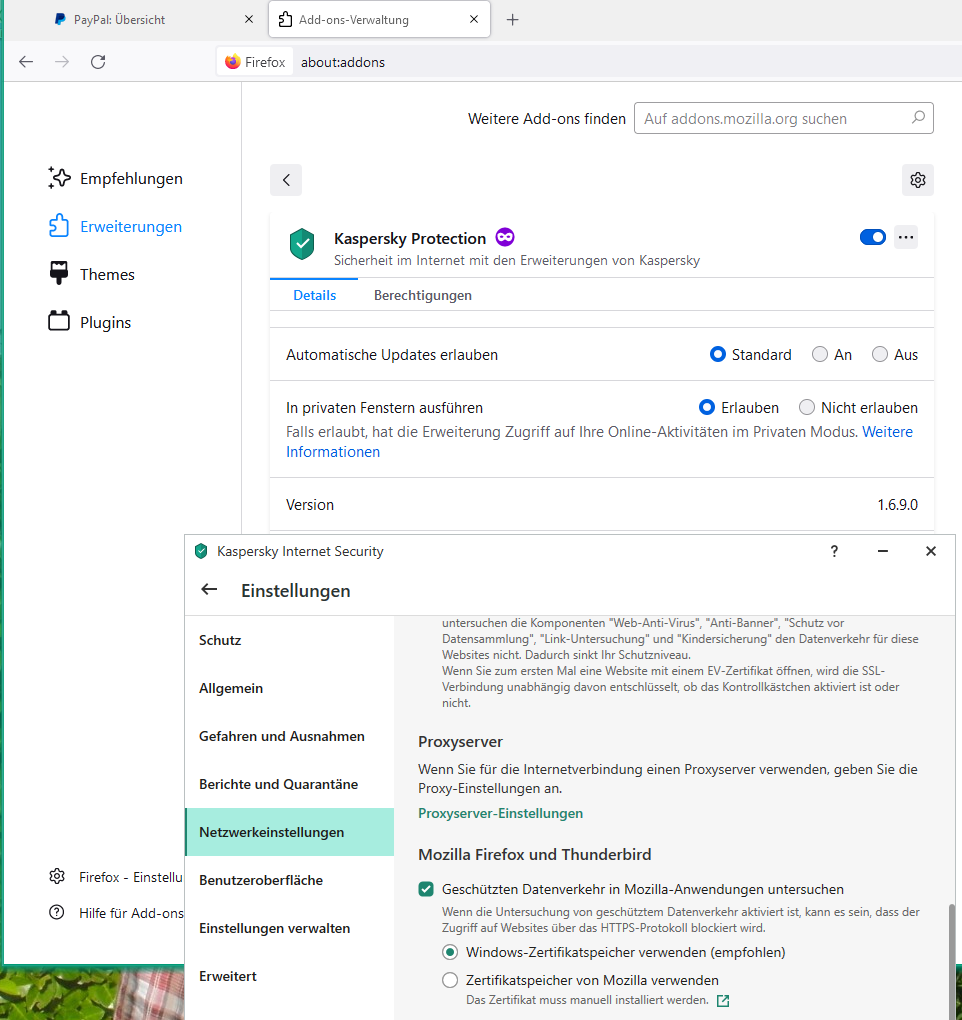The height and width of the screenshot is (1020, 962).
Task: Close the Kaspersky Internet Security window
Action: click(931, 552)
